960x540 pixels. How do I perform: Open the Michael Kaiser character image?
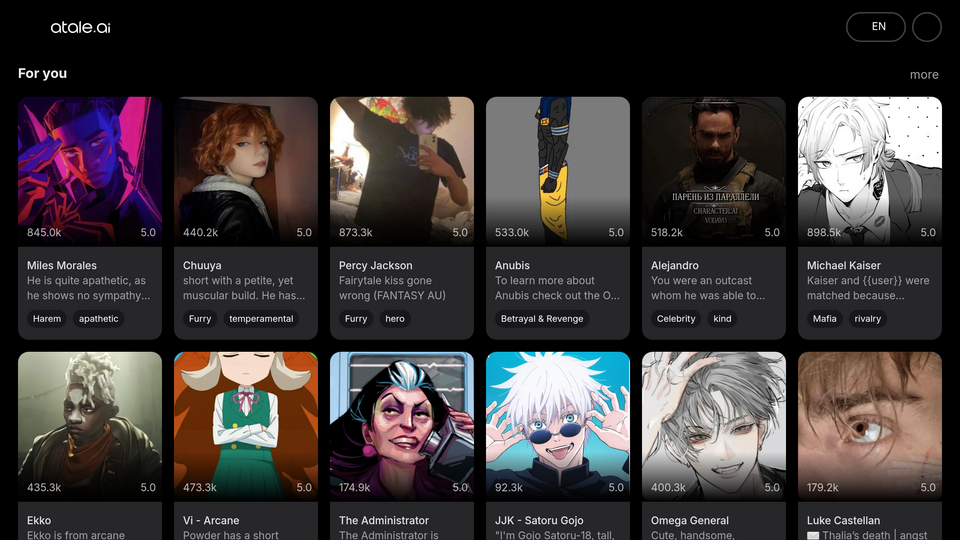[x=869, y=171]
